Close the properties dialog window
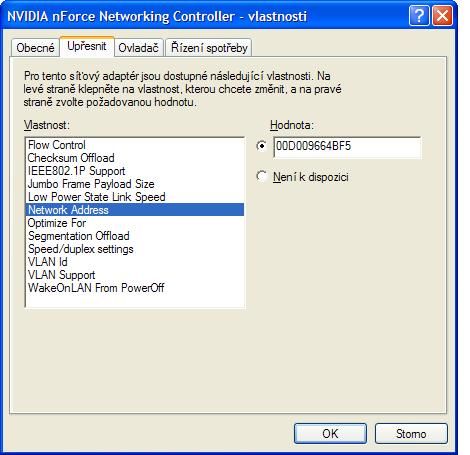 (443, 16)
